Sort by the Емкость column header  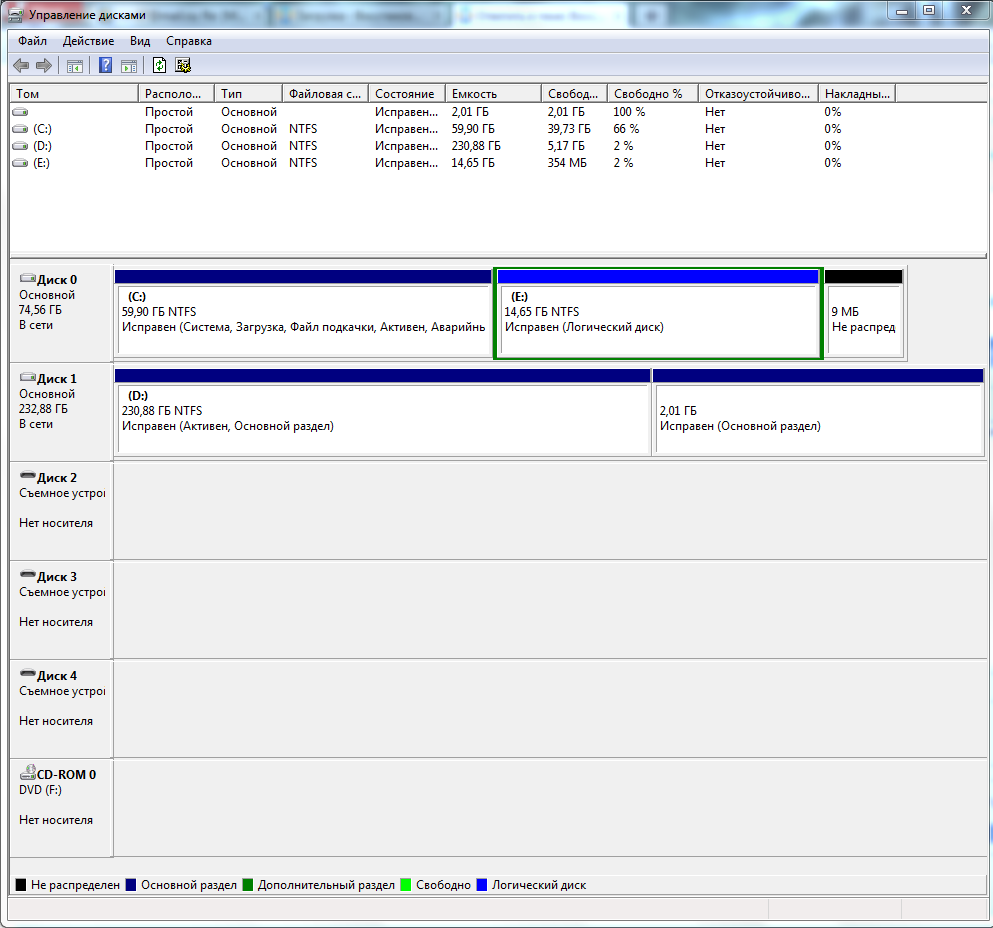tap(493, 94)
